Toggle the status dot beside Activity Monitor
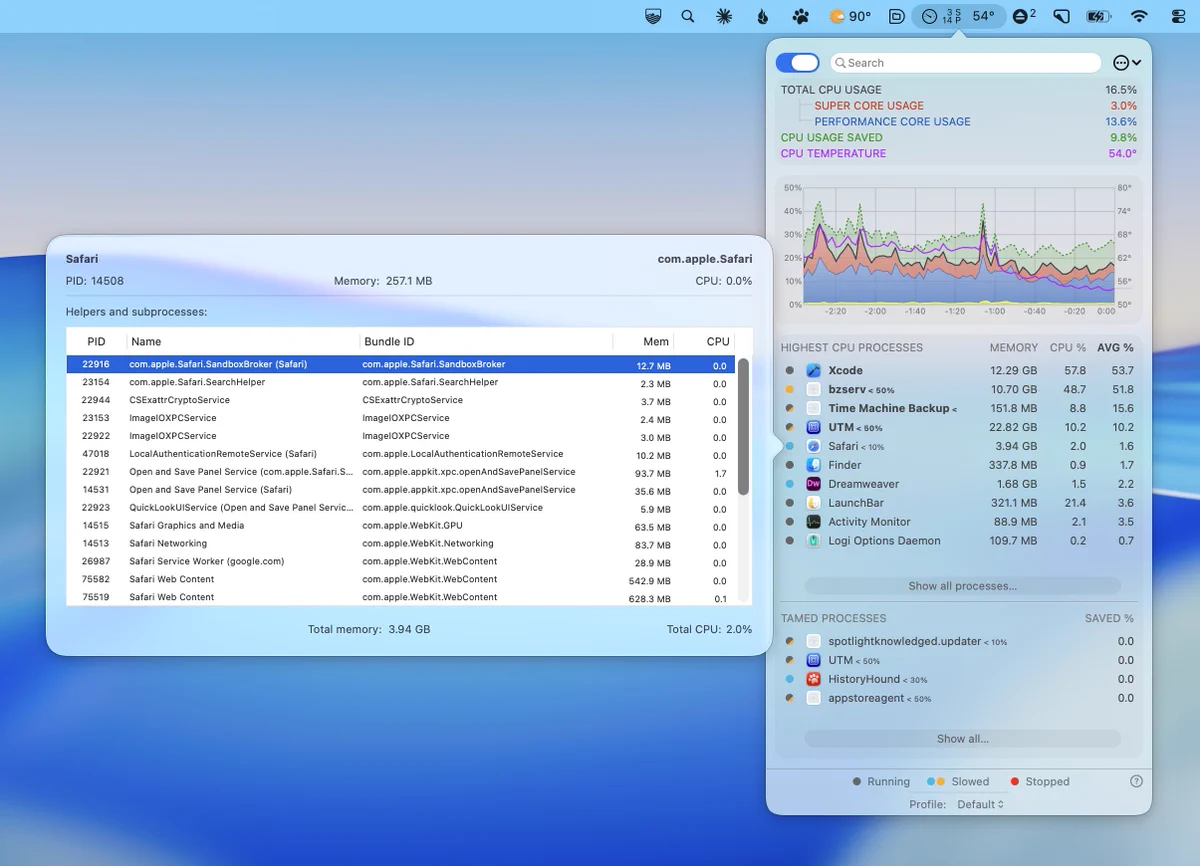 (x=790, y=522)
